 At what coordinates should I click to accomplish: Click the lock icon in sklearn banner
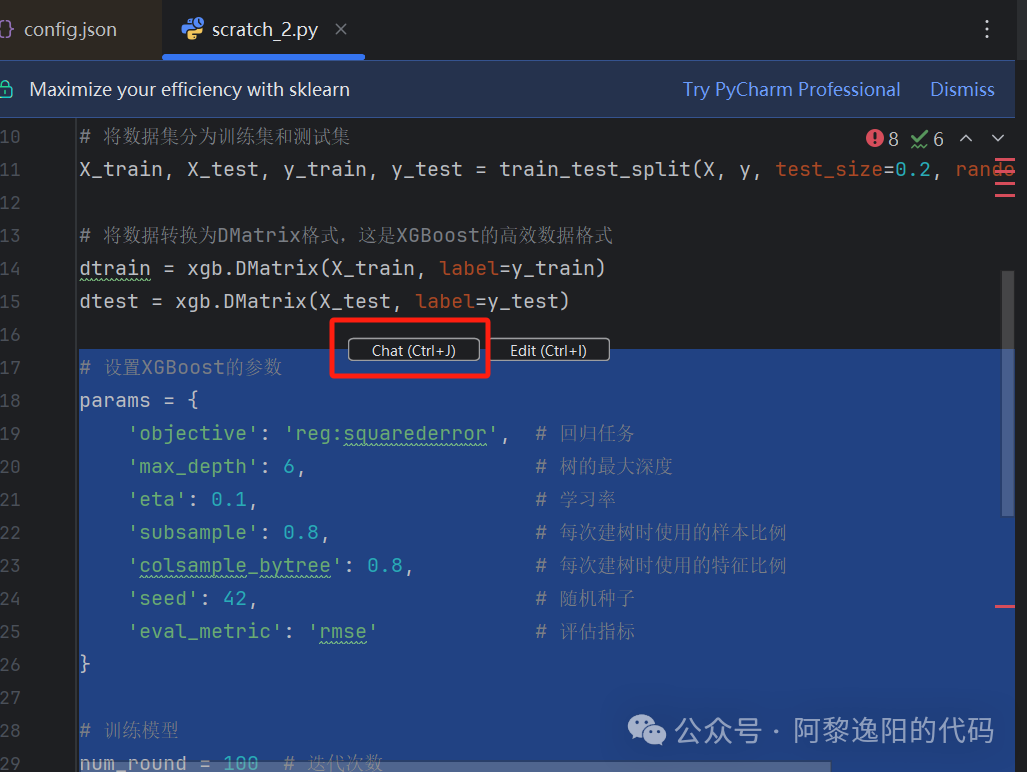click(x=7, y=89)
